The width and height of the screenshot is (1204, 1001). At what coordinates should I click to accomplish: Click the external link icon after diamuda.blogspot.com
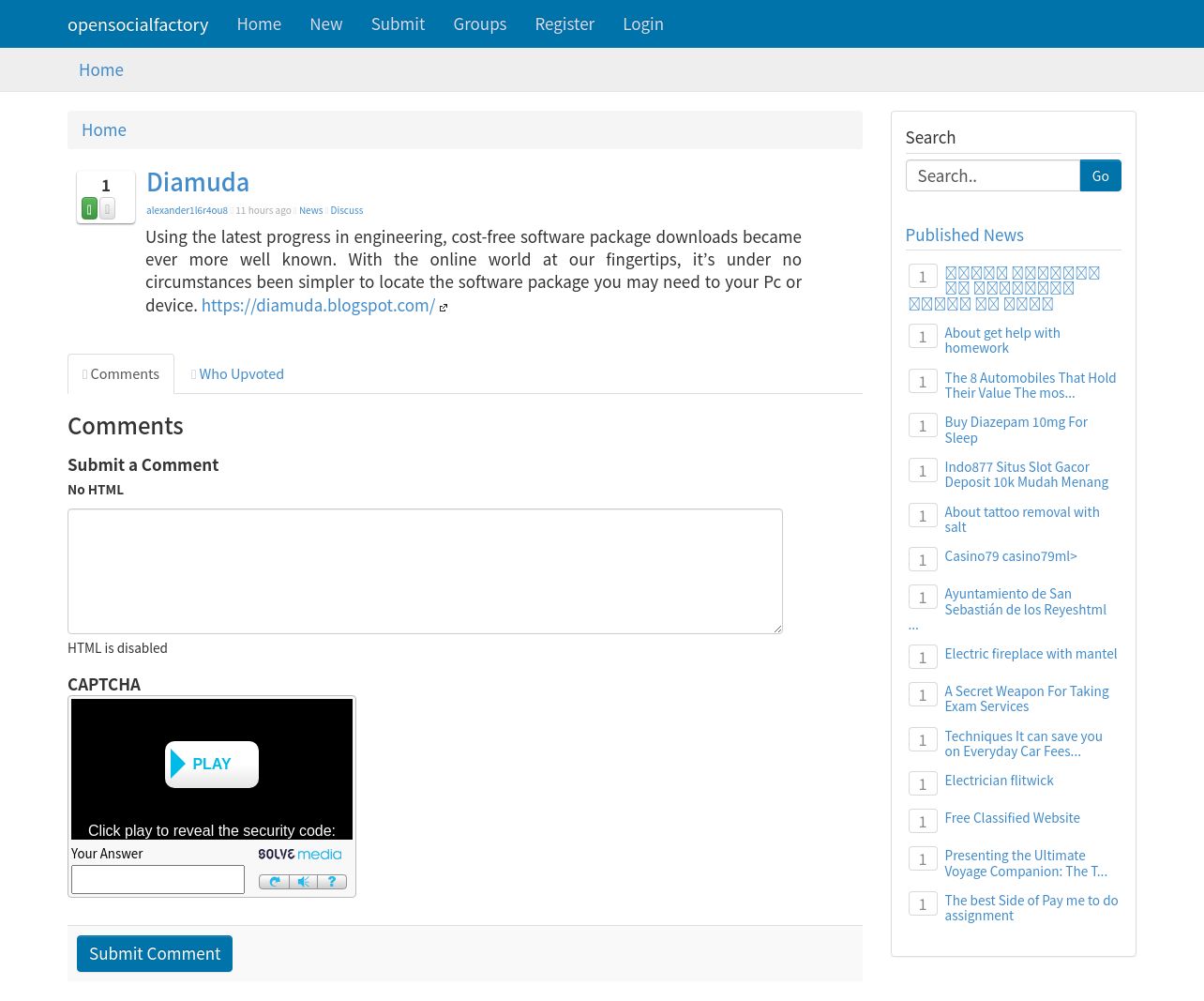tap(444, 307)
